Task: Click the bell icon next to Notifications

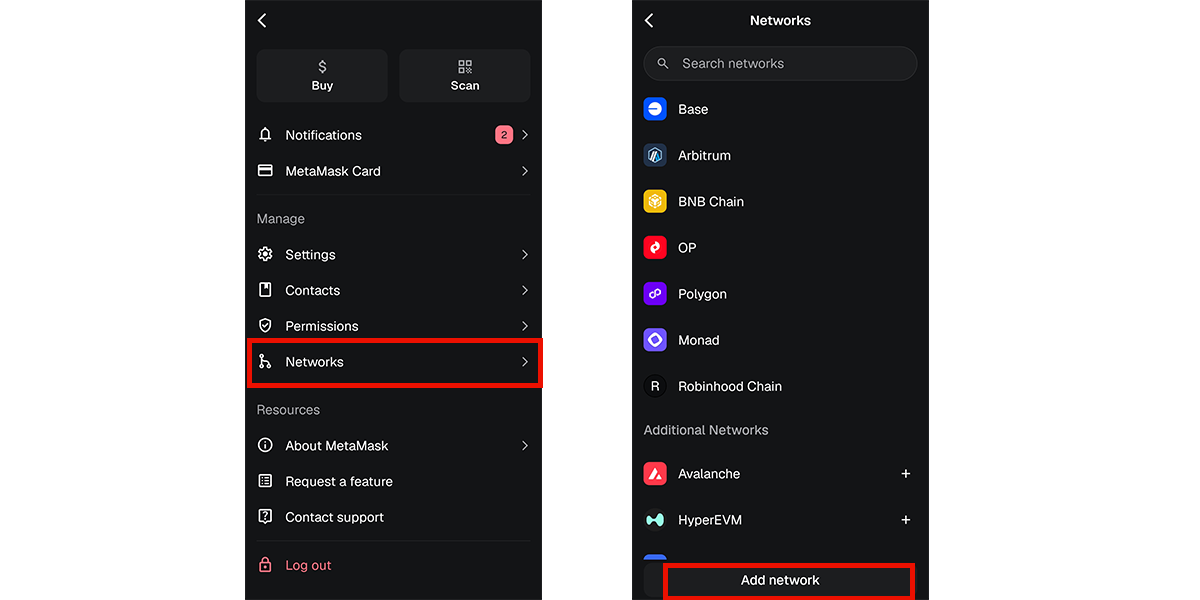Action: click(265, 135)
